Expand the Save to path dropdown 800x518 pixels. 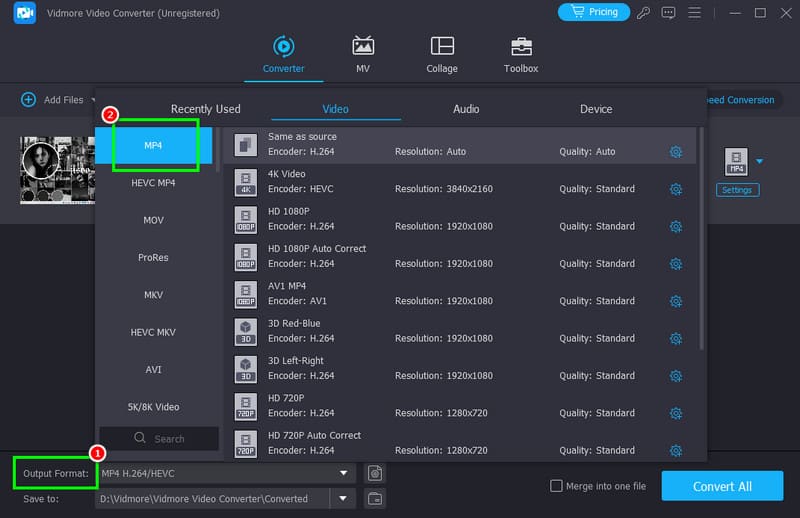tap(343, 498)
